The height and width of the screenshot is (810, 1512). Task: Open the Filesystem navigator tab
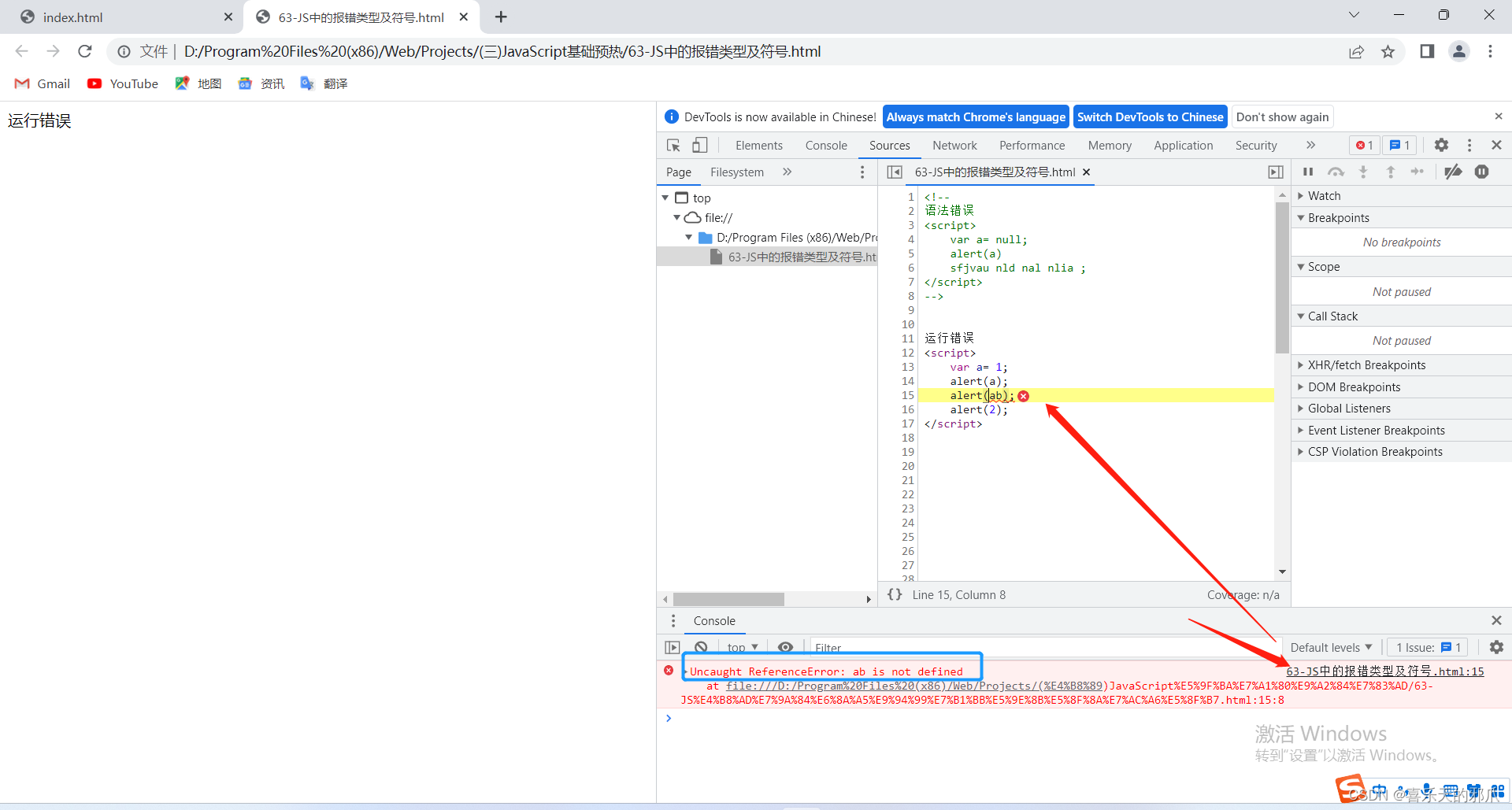(x=736, y=172)
